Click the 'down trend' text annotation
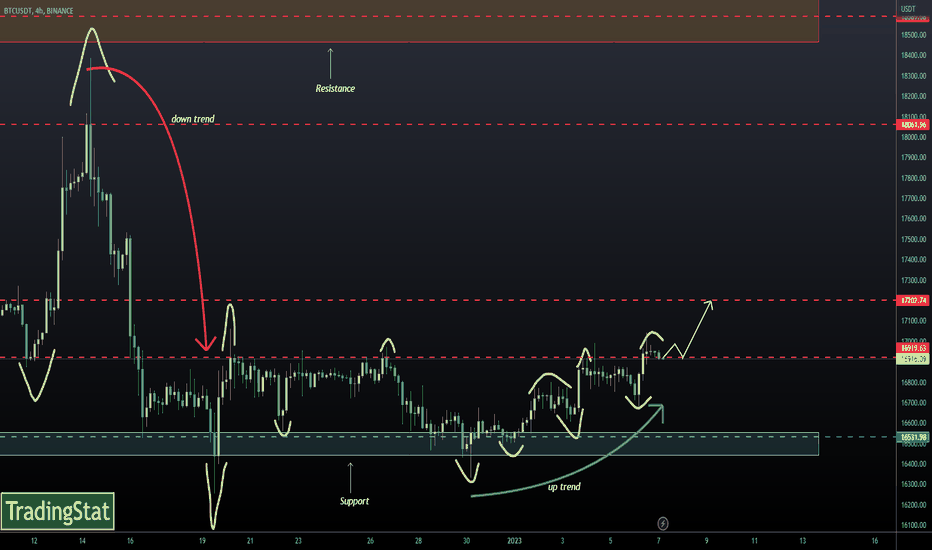Viewport: 932px width, 550px height. point(193,119)
